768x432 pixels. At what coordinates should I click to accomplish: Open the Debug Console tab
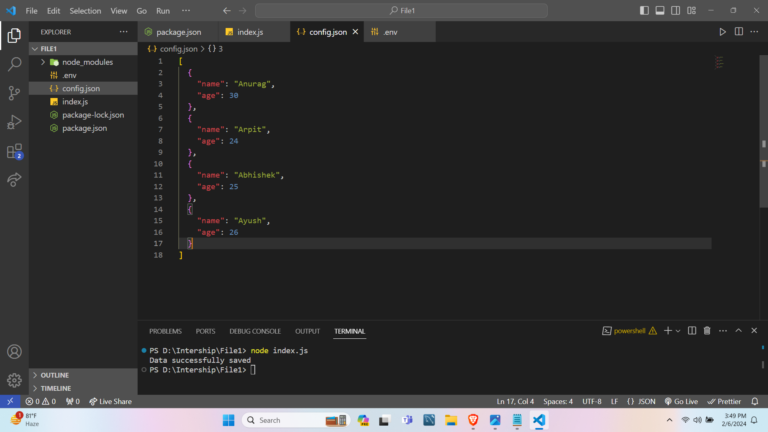click(x=255, y=331)
